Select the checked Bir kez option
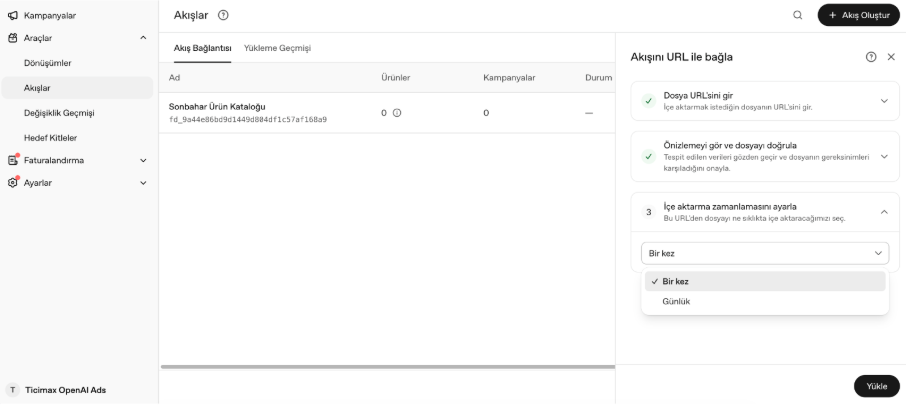 point(765,281)
